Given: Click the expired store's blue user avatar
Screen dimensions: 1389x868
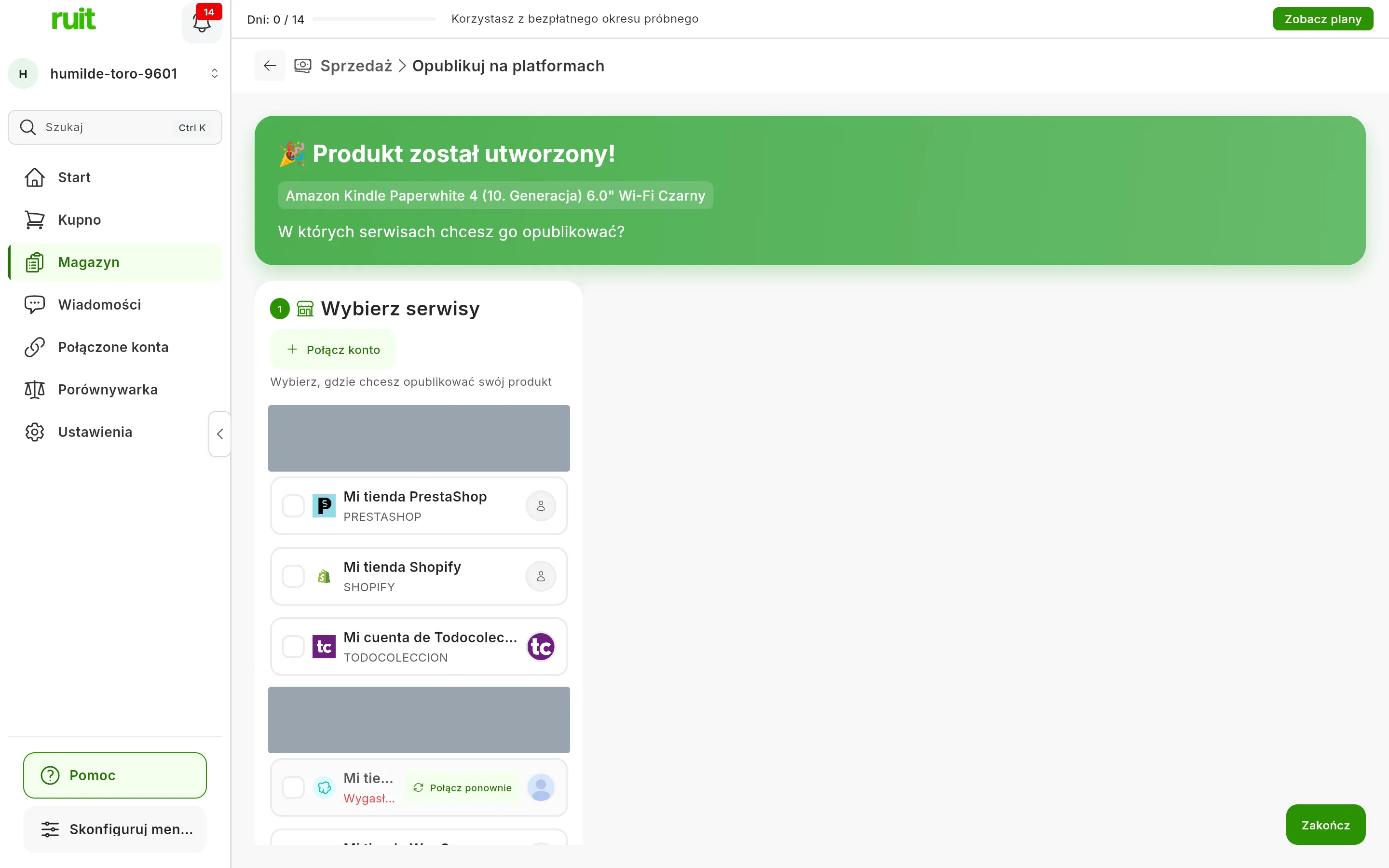Looking at the screenshot, I should (x=541, y=787).
